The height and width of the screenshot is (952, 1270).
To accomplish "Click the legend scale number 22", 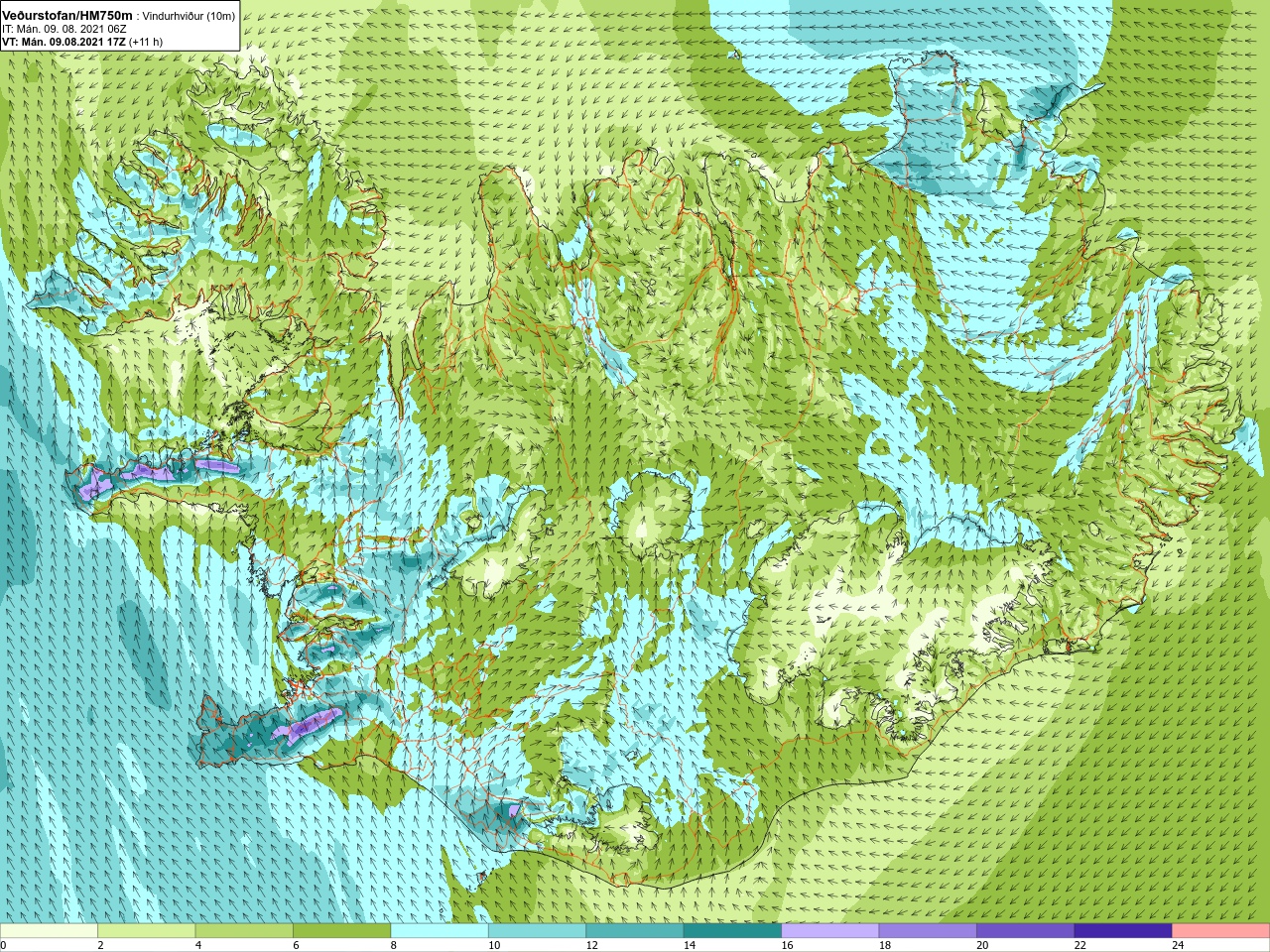I will click(x=1079, y=945).
